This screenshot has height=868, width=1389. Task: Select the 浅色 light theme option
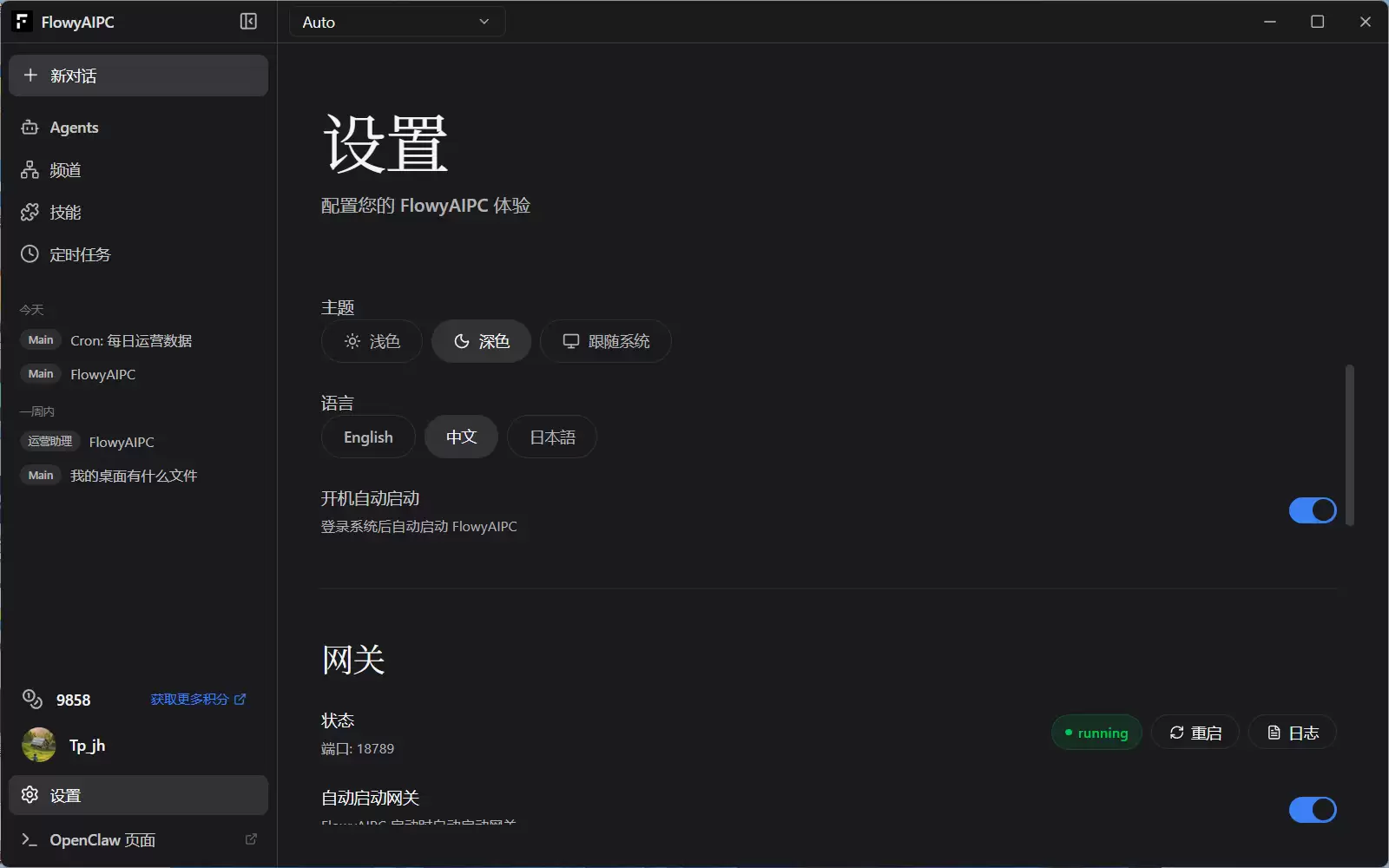point(372,341)
